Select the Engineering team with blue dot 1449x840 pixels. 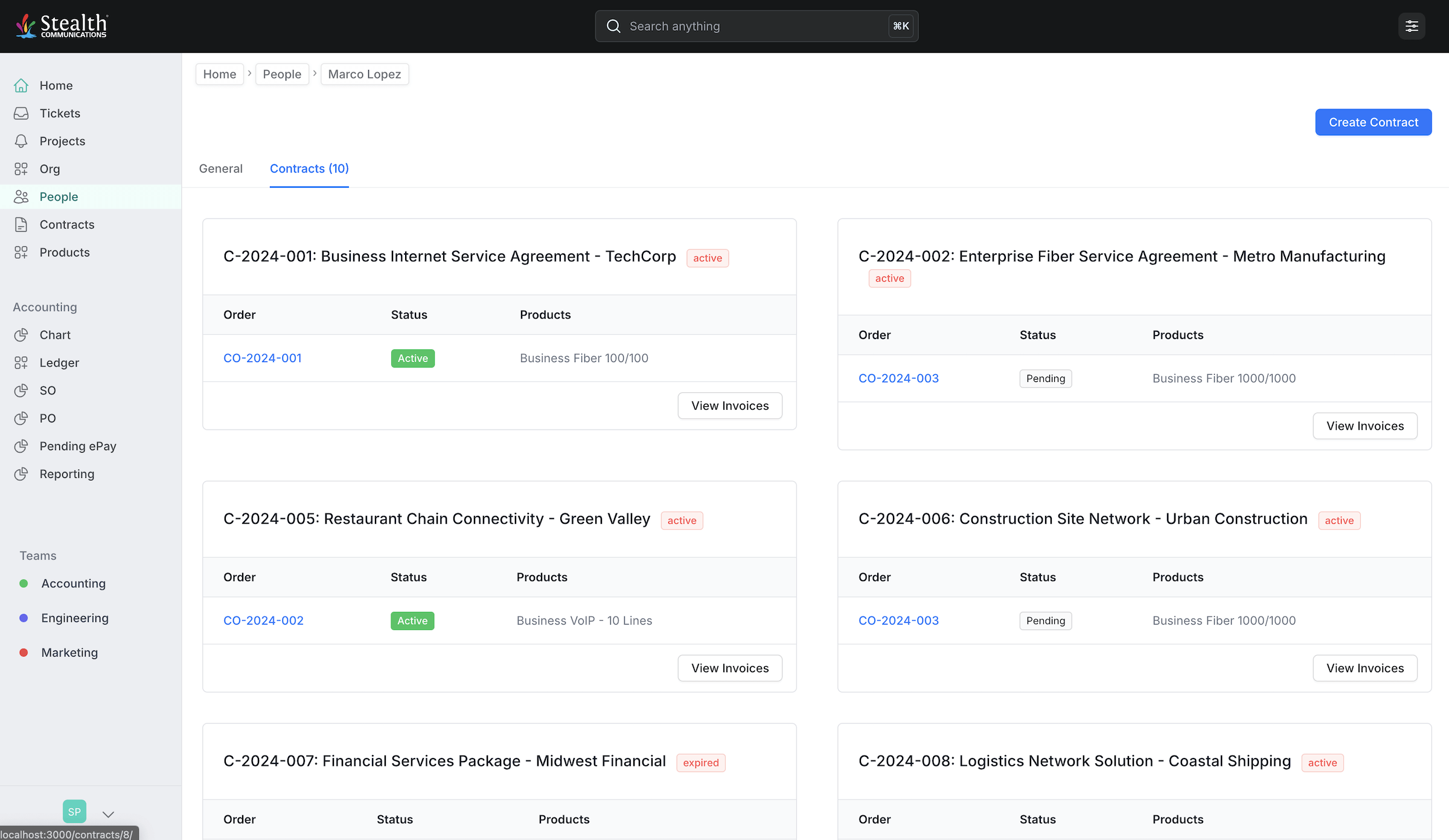point(74,618)
